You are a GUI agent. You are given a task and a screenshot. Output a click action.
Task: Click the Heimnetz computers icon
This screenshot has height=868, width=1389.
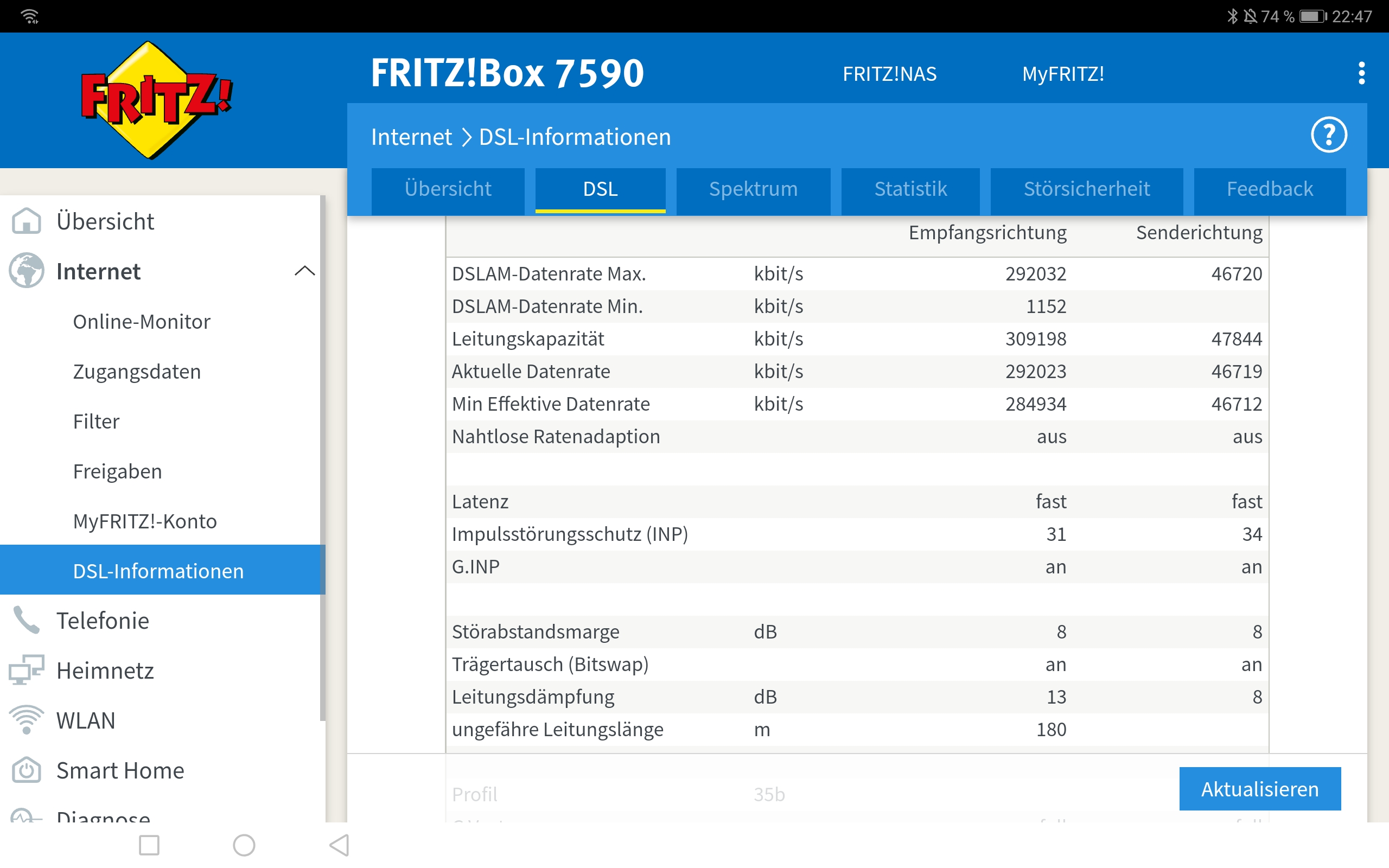coord(27,670)
